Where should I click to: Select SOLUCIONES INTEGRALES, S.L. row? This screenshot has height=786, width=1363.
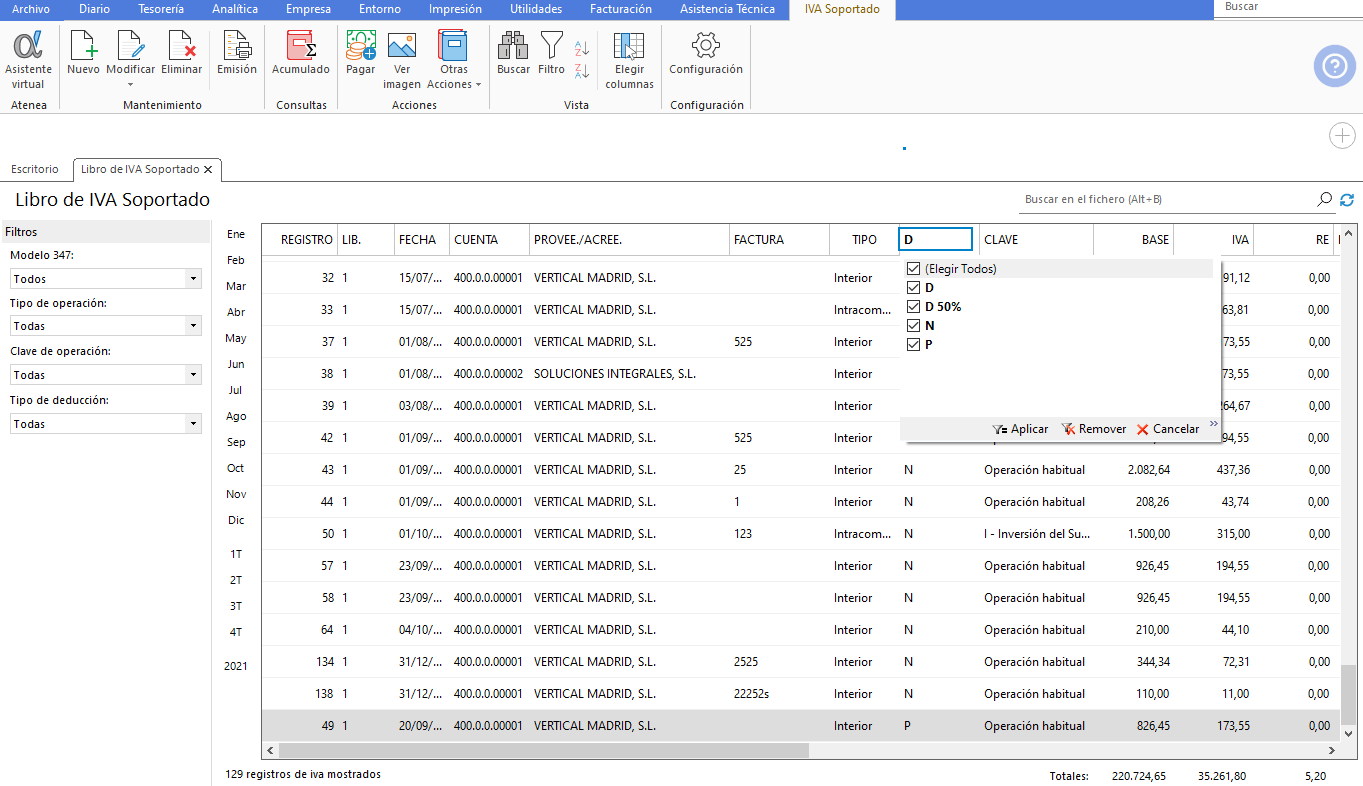point(799,374)
